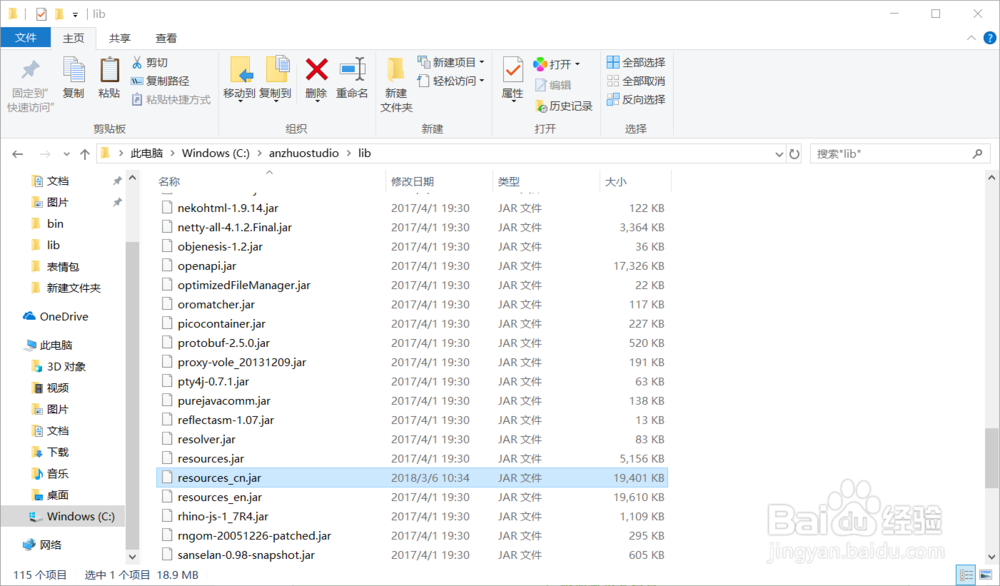The height and width of the screenshot is (586, 1000).
Task: Click Paste shortcut in the ribbon
Action: click(170, 99)
